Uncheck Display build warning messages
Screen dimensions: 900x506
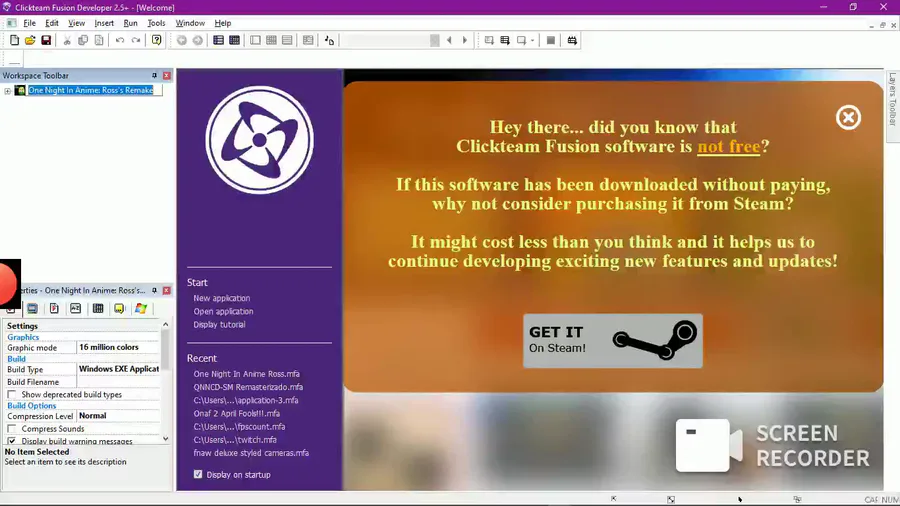tap(11, 441)
